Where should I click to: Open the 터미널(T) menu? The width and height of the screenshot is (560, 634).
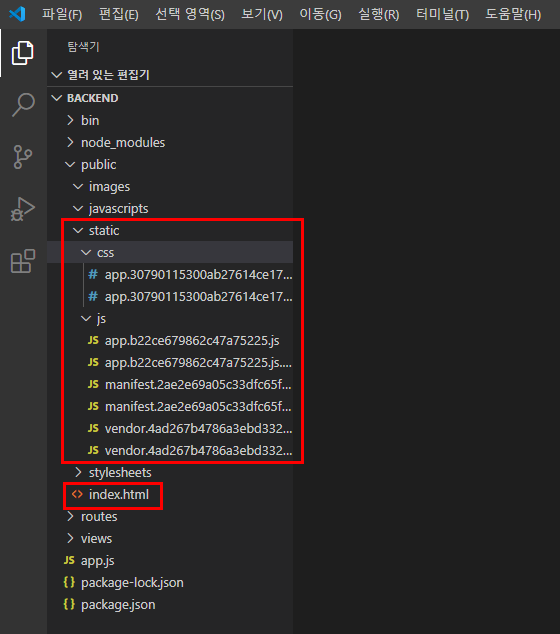pos(442,15)
